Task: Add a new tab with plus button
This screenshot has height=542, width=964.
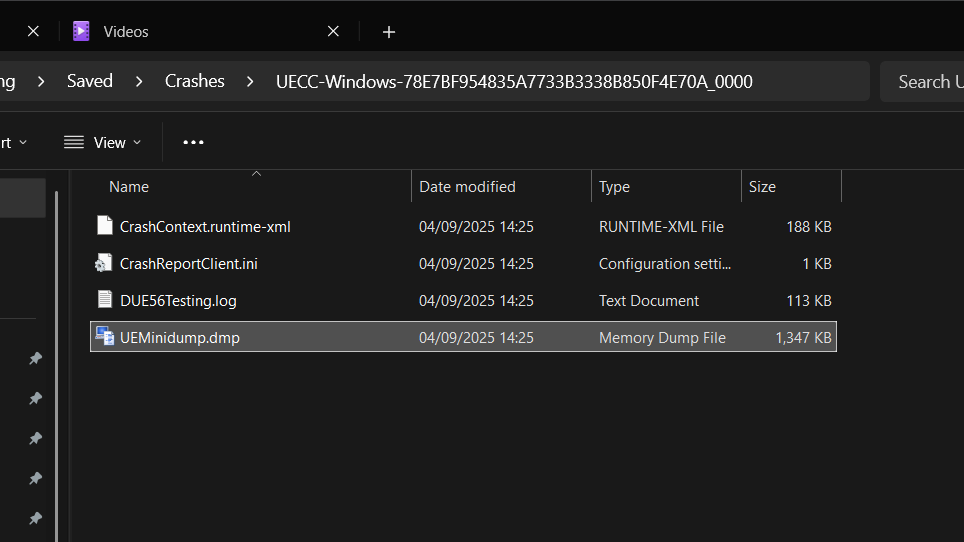Action: (389, 32)
